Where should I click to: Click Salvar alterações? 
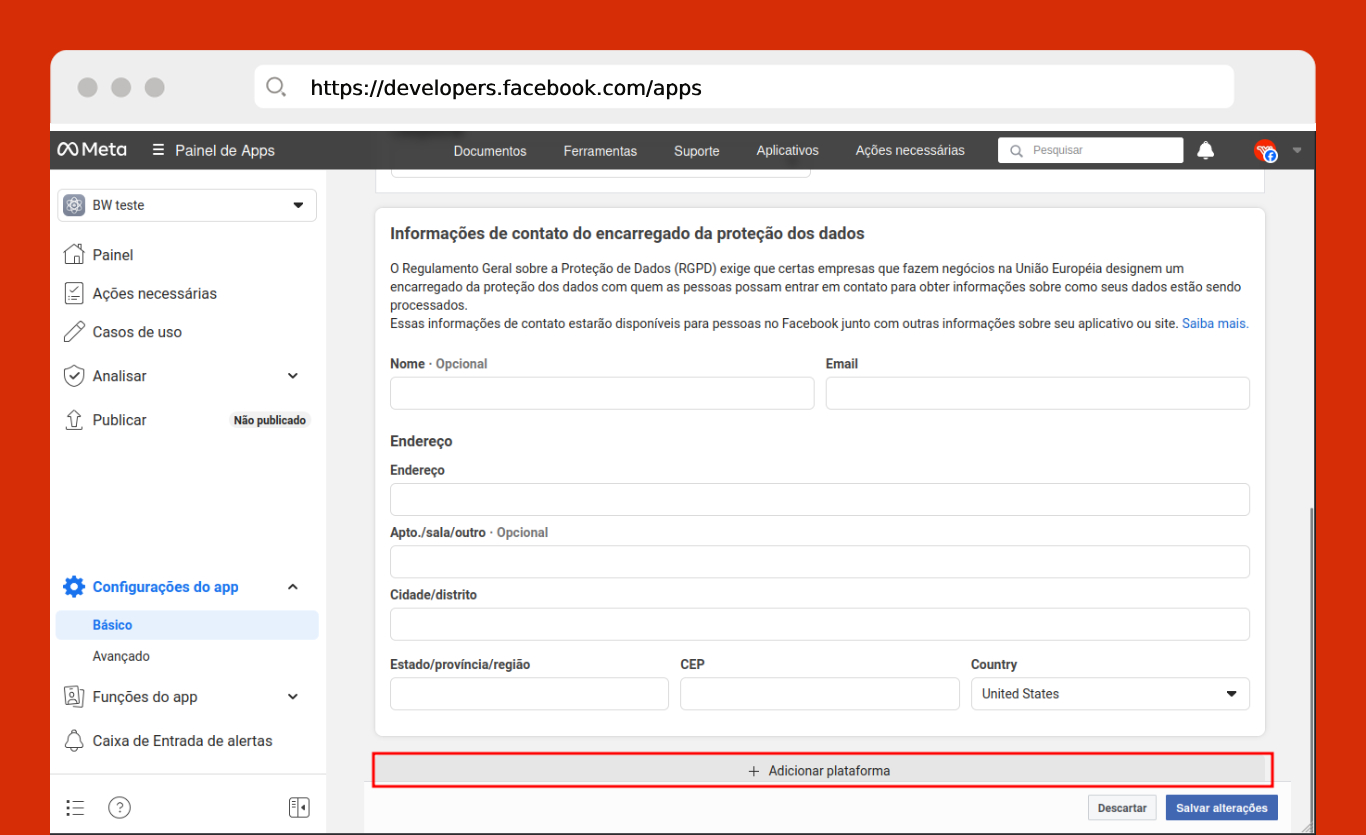point(1221,808)
